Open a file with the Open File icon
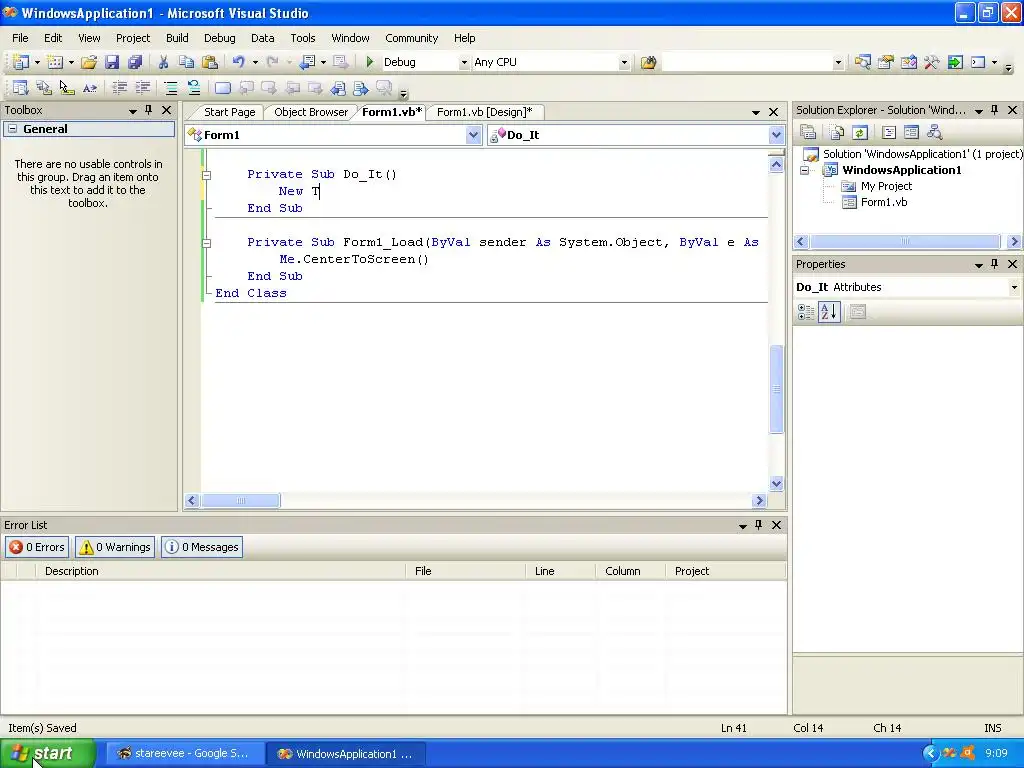Image resolution: width=1024 pixels, height=768 pixels. click(89, 62)
